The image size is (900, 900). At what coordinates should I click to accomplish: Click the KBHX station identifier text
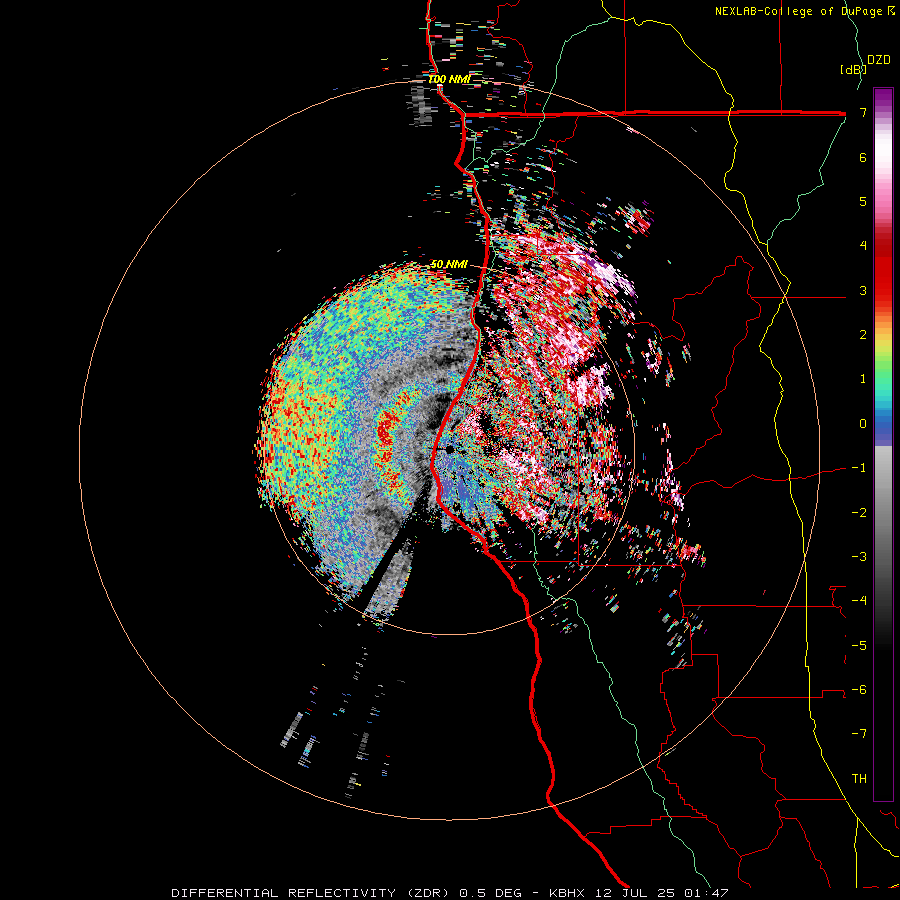[567, 893]
